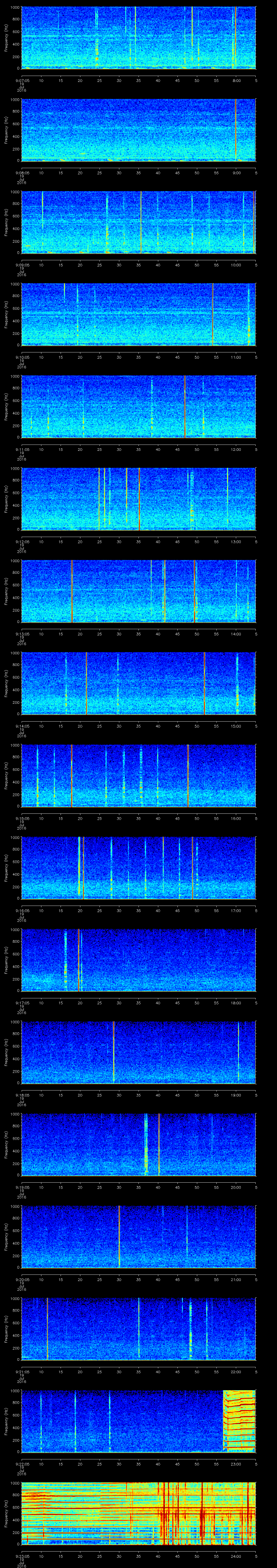
Task: Click the "13:00" minute tick label
Action: pyautogui.click(x=236, y=542)
